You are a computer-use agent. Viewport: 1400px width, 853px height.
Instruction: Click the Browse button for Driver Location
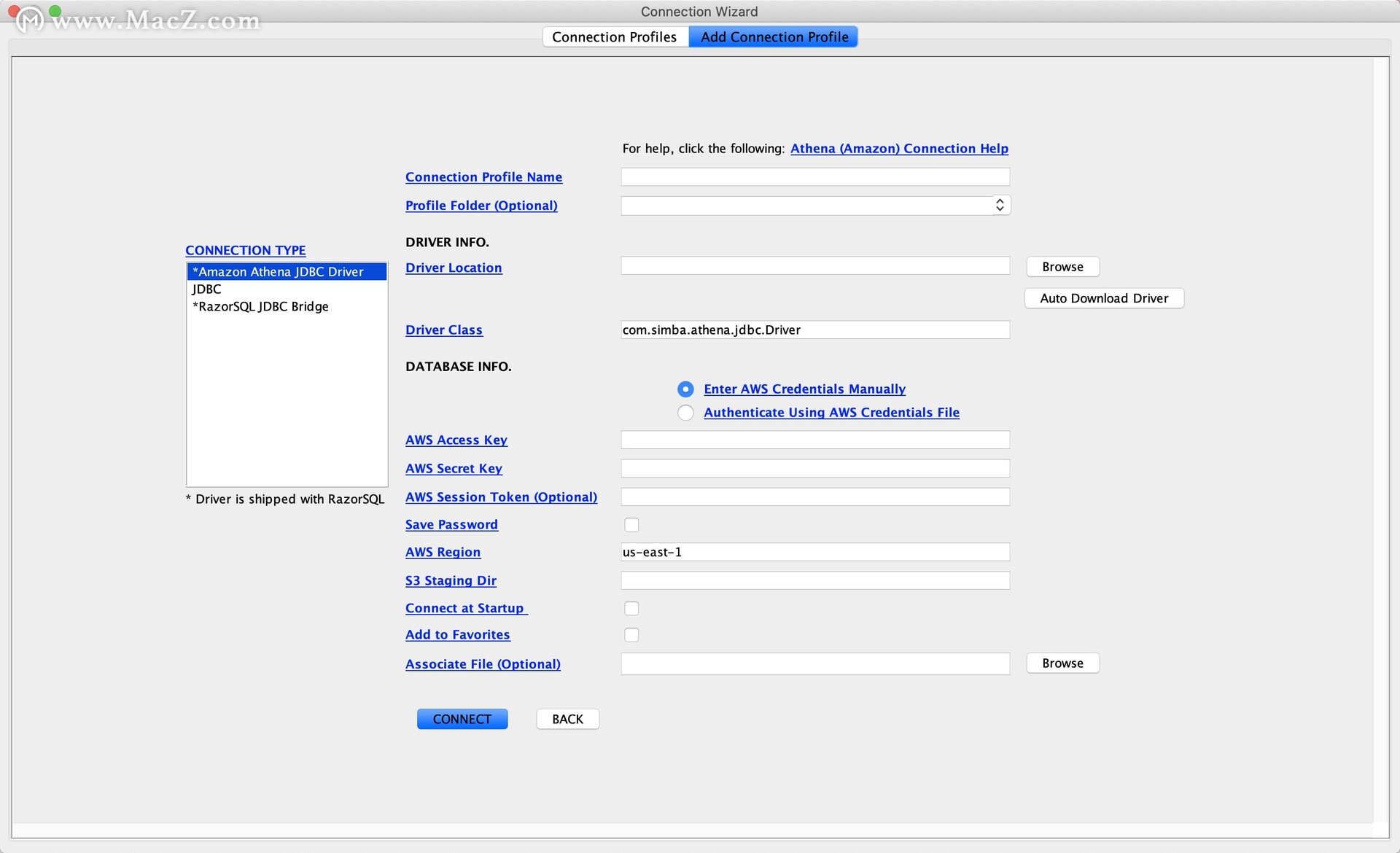(x=1062, y=266)
